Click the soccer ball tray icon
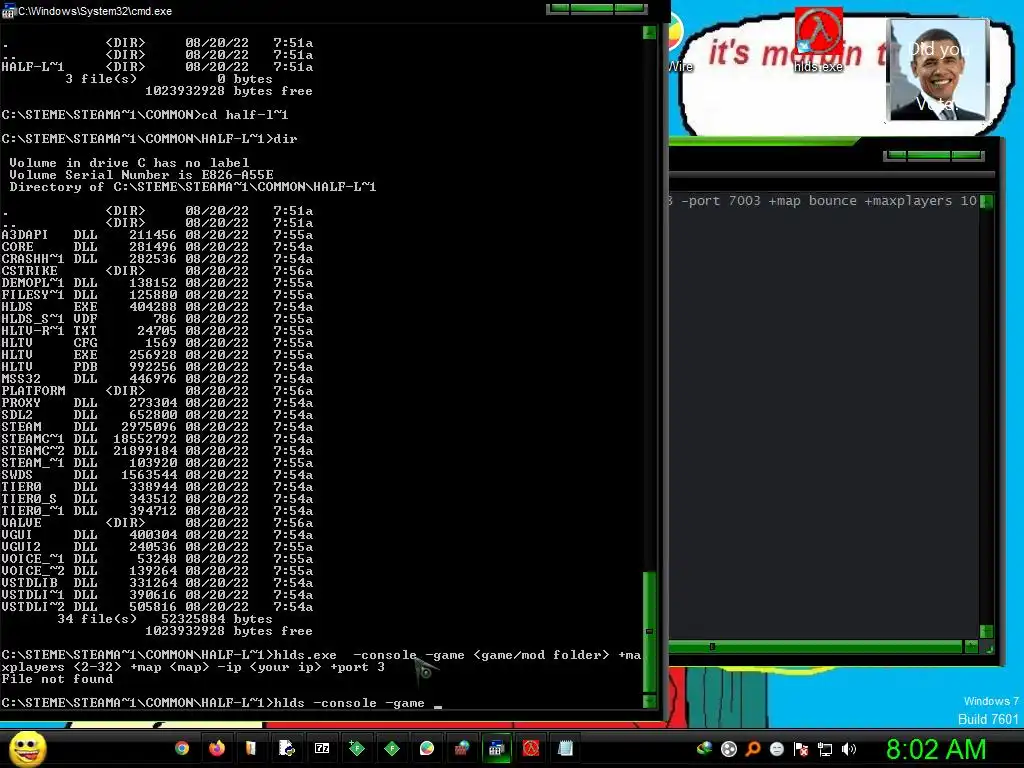The height and width of the screenshot is (768, 1024). click(x=729, y=749)
